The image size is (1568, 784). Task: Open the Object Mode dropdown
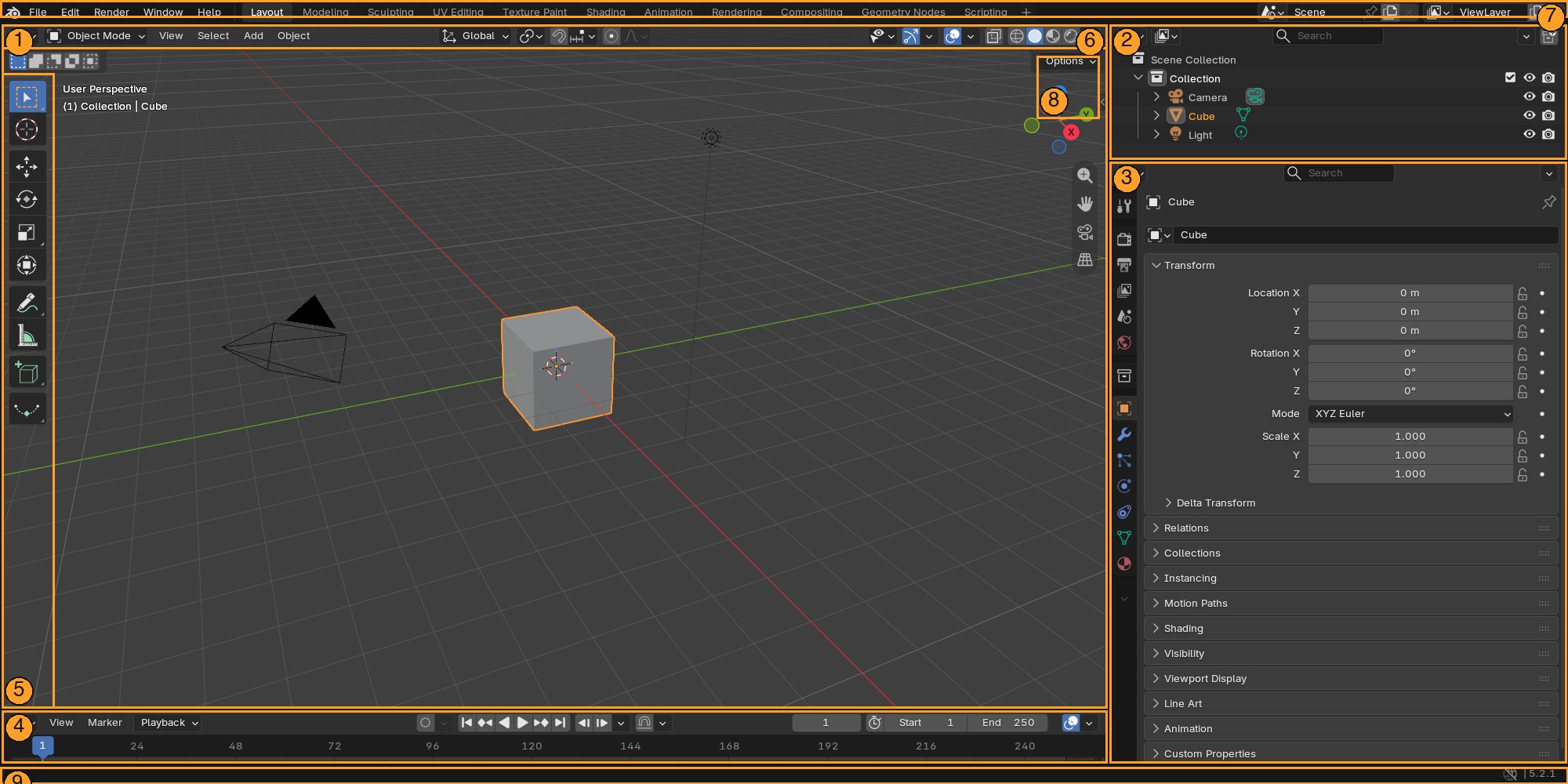[96, 36]
